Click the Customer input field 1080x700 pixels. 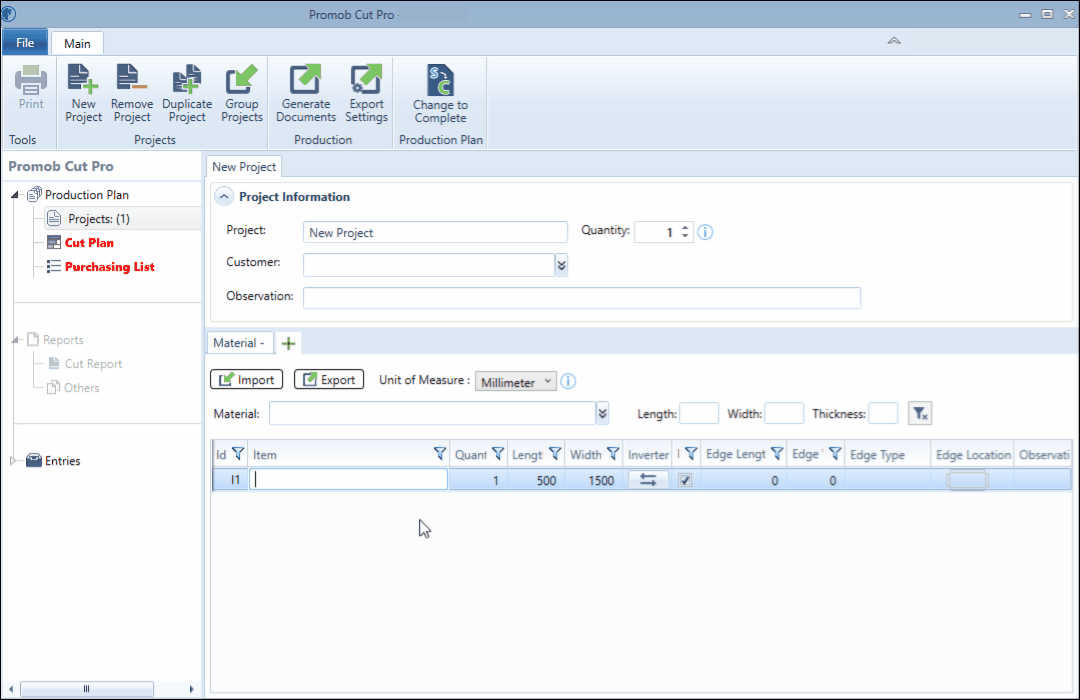click(x=429, y=265)
